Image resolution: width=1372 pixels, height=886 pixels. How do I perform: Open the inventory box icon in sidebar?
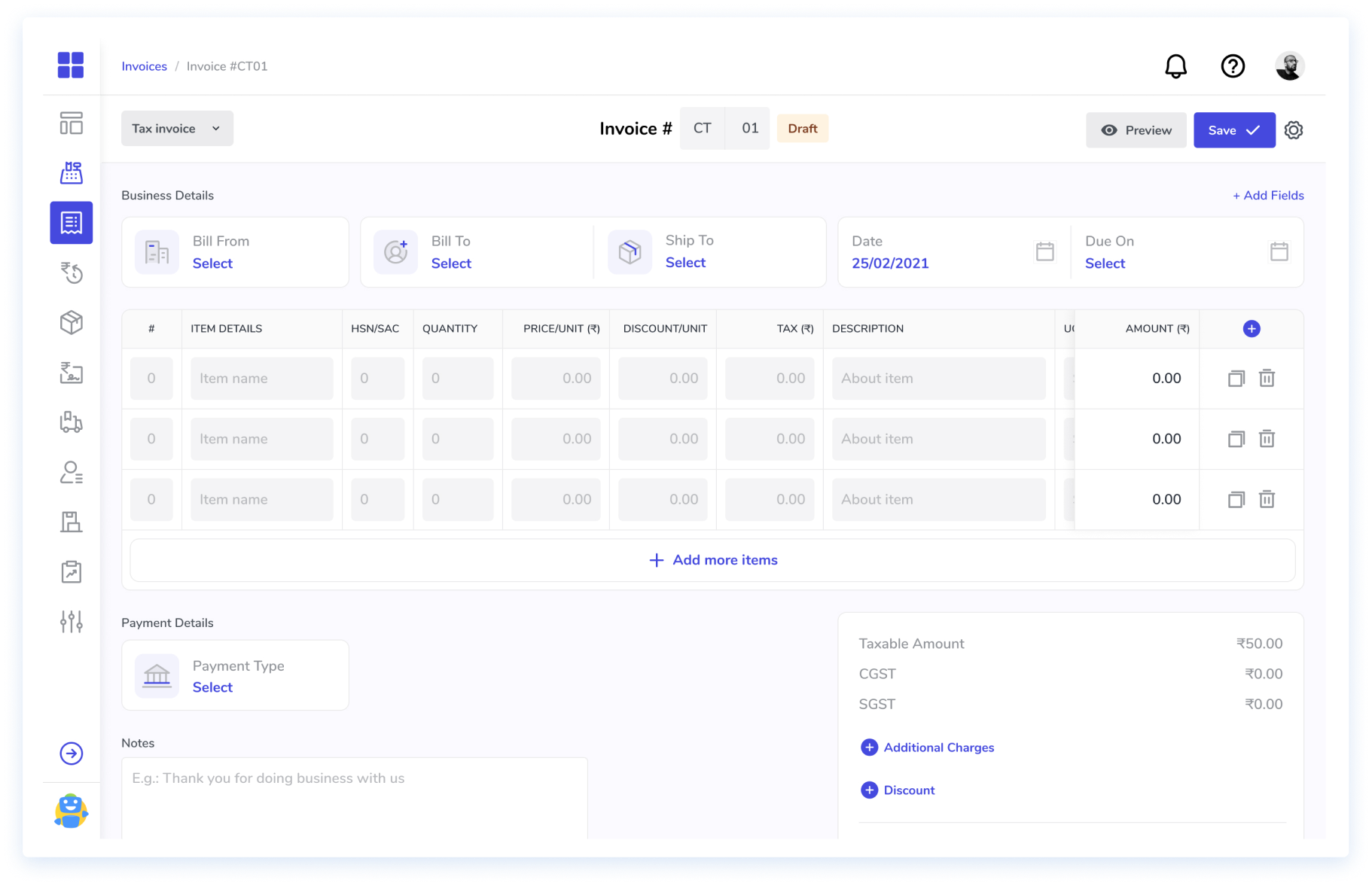pyautogui.click(x=72, y=323)
